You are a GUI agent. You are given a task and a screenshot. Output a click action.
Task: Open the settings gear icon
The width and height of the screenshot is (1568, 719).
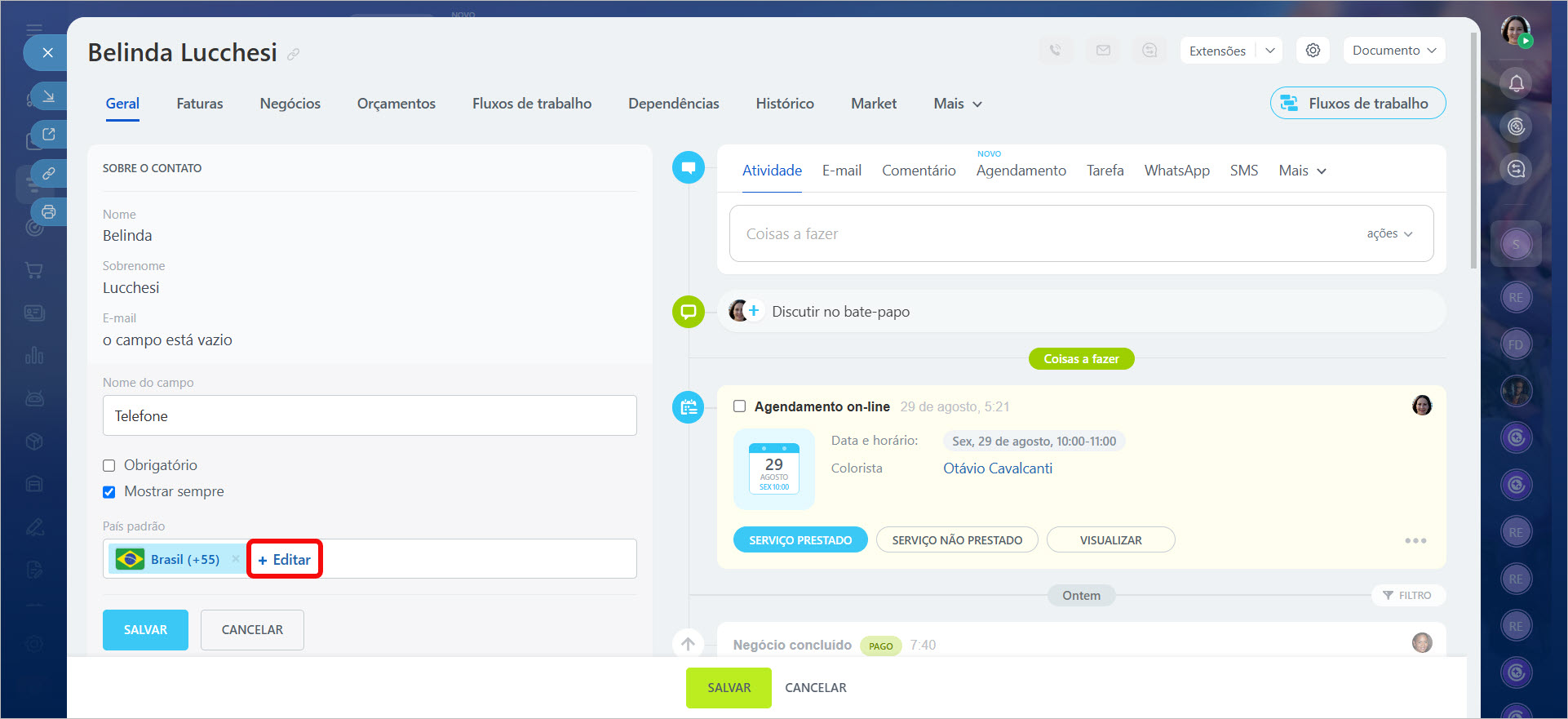pyautogui.click(x=1313, y=51)
